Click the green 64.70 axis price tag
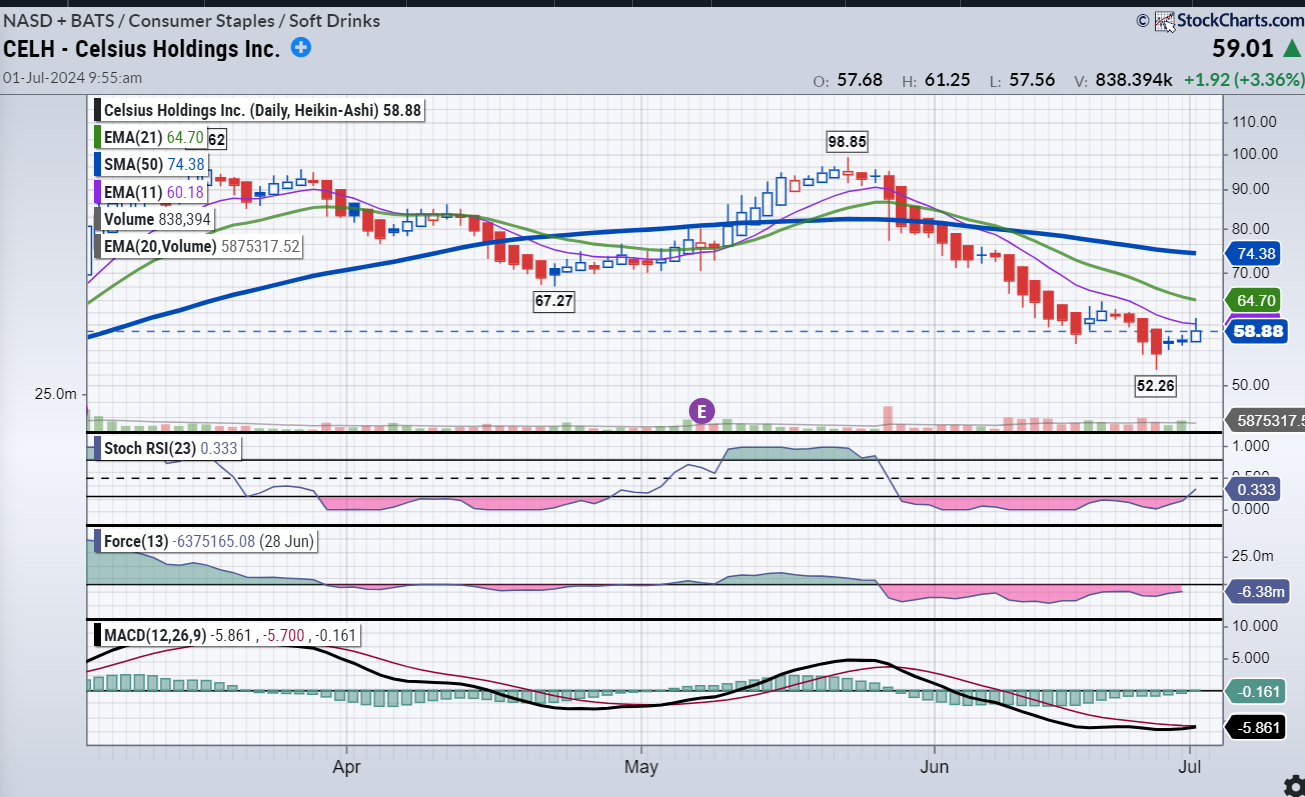The height and width of the screenshot is (797, 1305). [1254, 299]
